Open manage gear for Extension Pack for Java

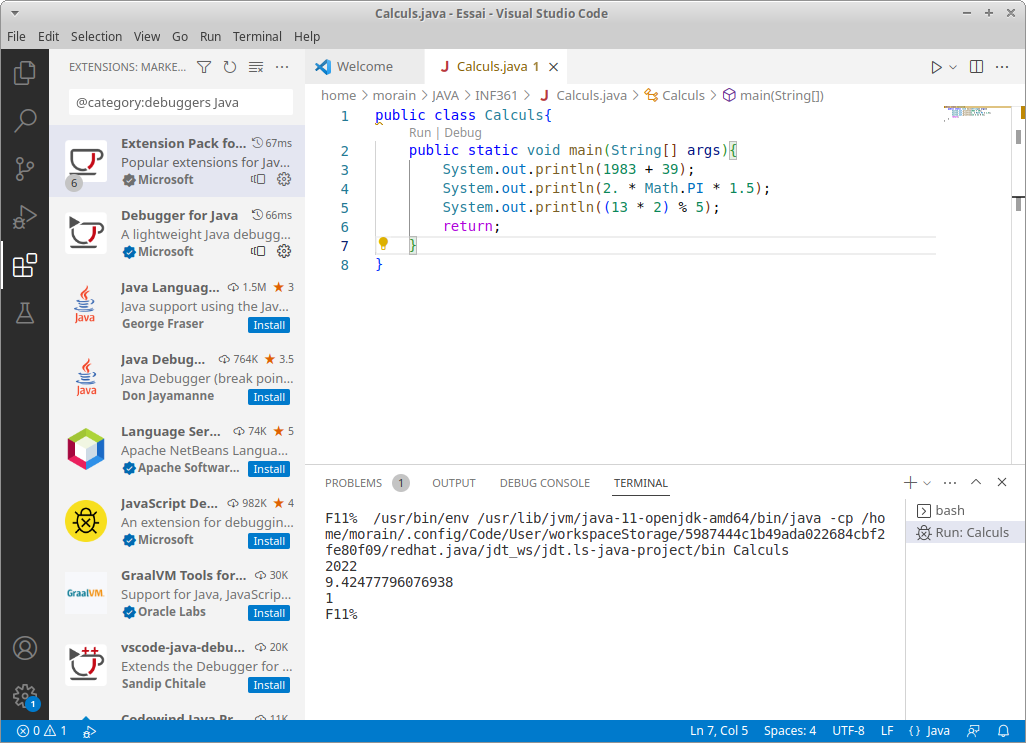tap(284, 179)
